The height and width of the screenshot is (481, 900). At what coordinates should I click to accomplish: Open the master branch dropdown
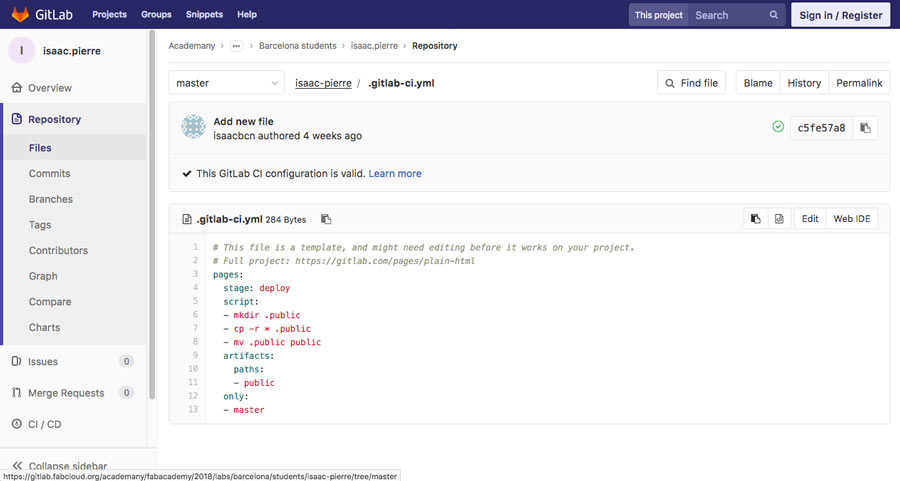tap(226, 83)
